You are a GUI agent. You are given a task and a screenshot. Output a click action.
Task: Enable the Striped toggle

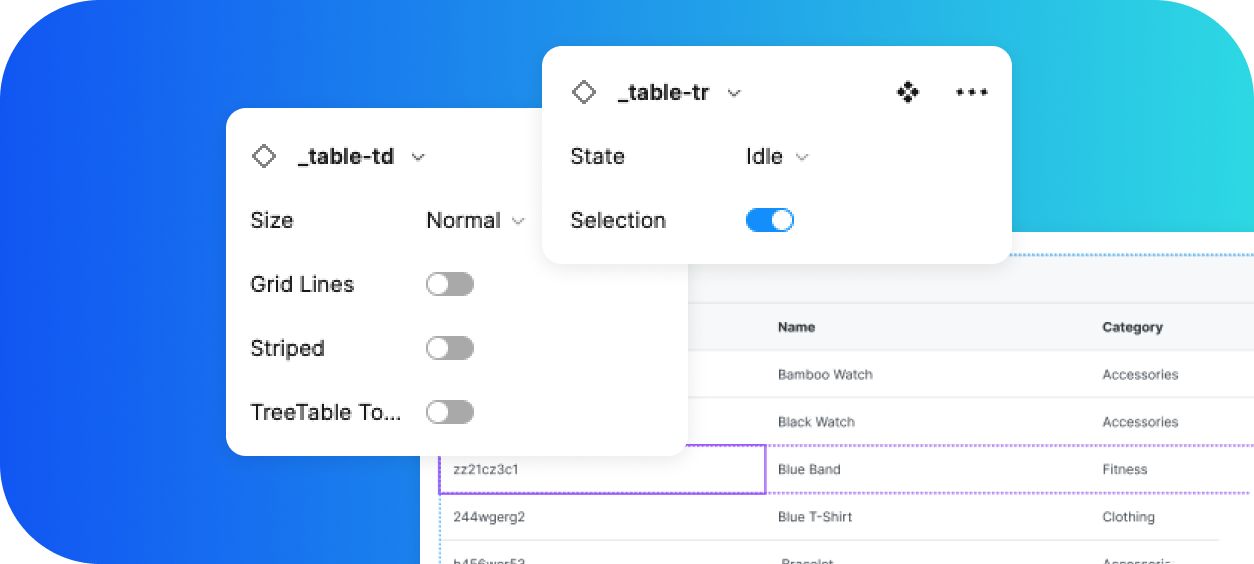click(x=450, y=348)
